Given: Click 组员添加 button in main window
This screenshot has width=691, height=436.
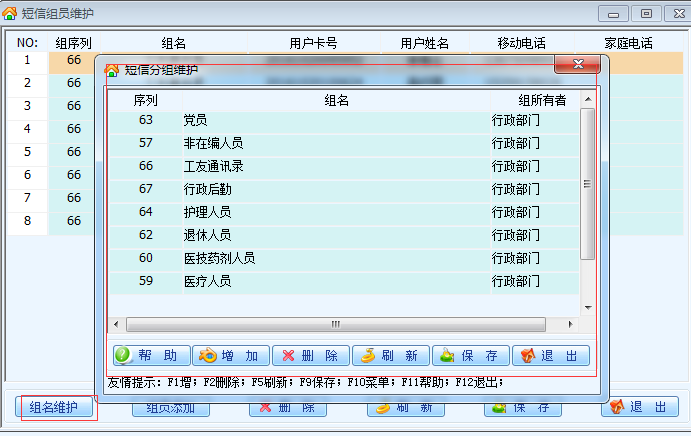Looking at the screenshot, I should click(x=171, y=409).
